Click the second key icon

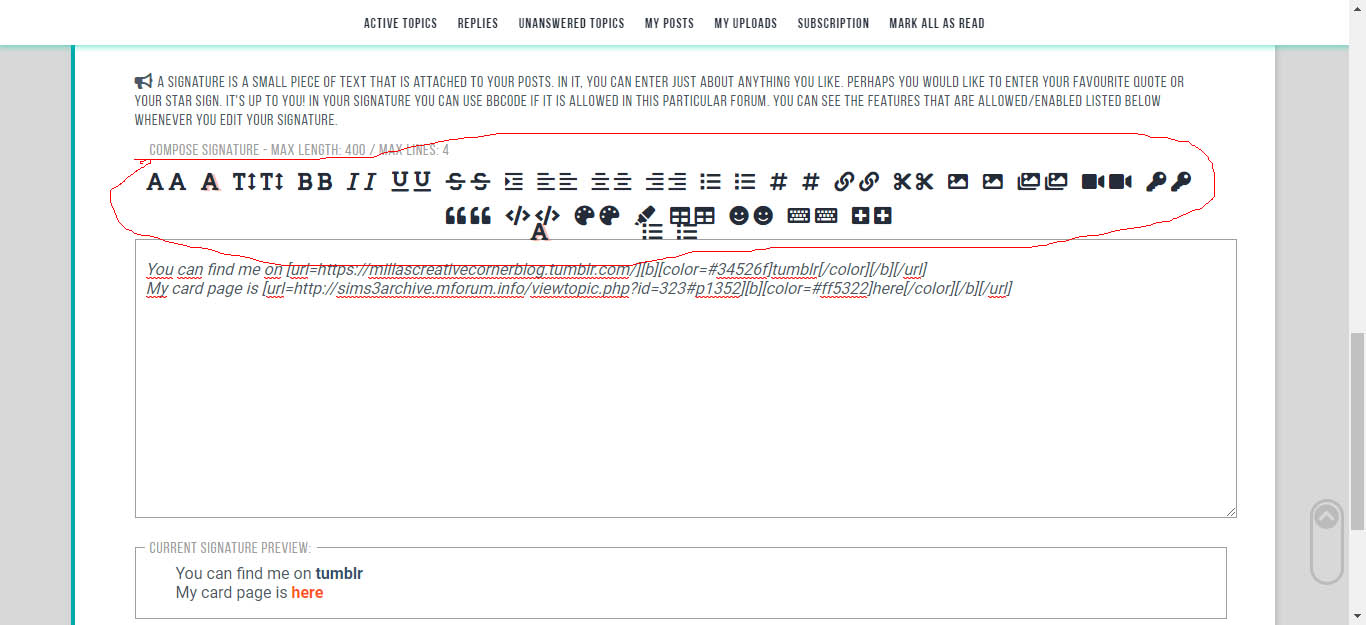tap(1181, 182)
